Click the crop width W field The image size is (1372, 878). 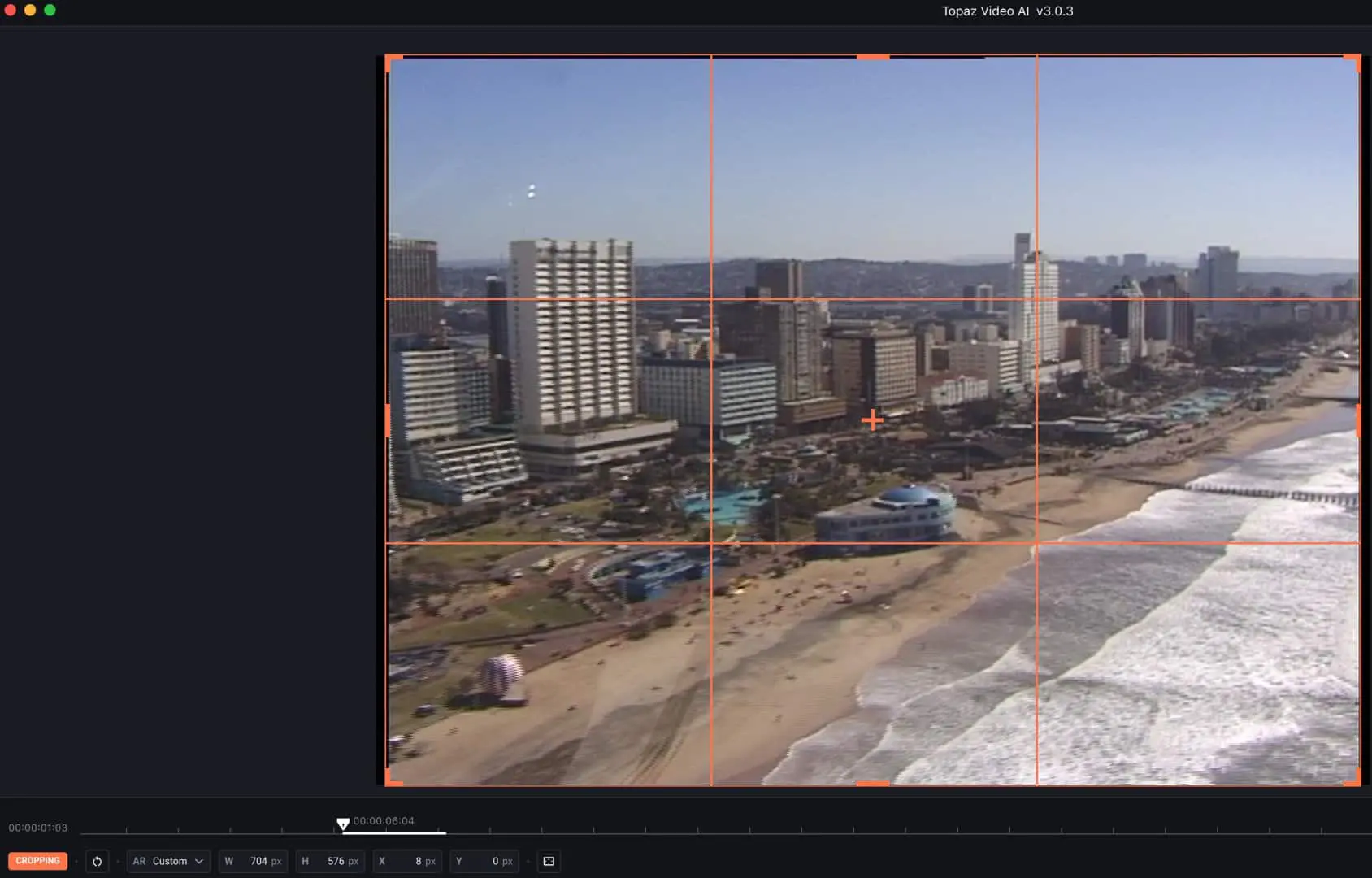click(x=254, y=861)
